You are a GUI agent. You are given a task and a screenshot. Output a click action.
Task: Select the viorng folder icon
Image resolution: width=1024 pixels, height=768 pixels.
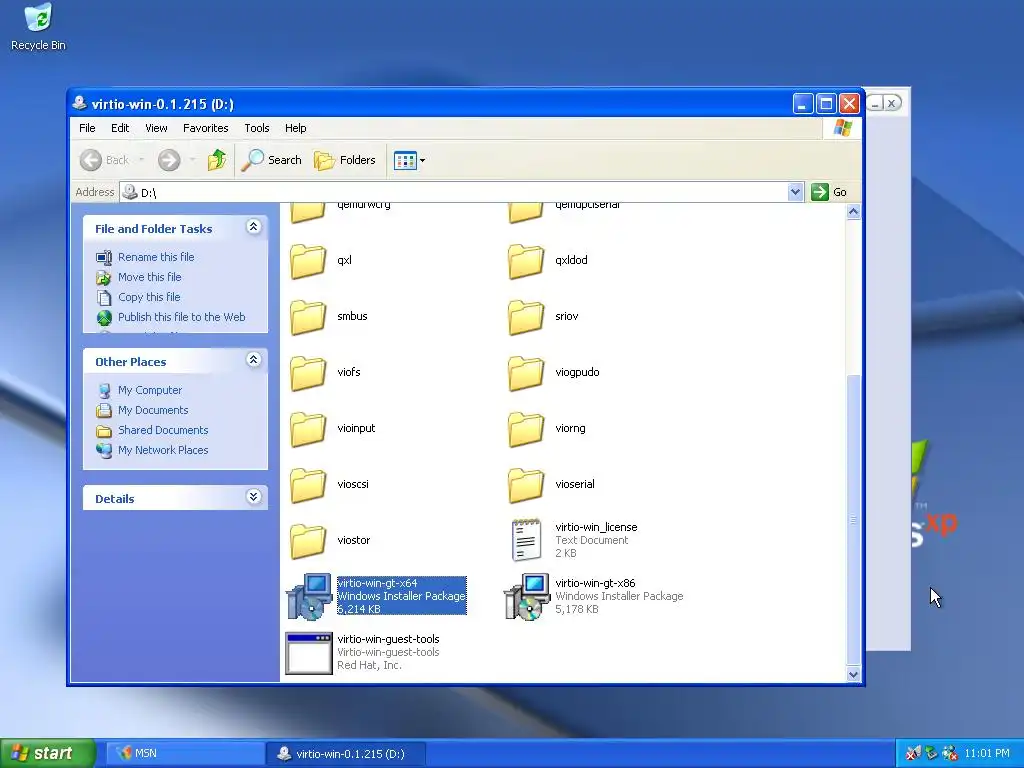526,430
